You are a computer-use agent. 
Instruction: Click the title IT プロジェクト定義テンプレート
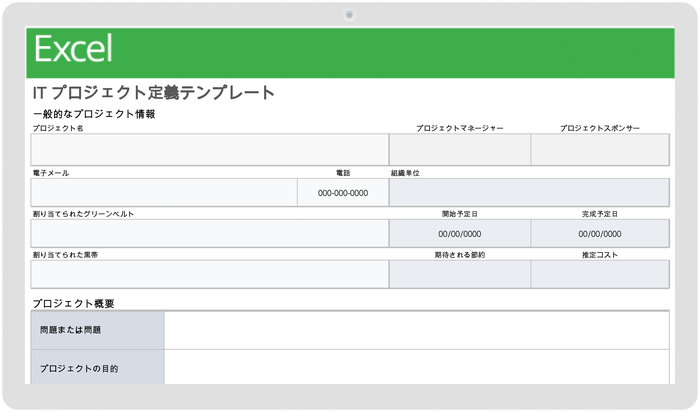(x=154, y=93)
